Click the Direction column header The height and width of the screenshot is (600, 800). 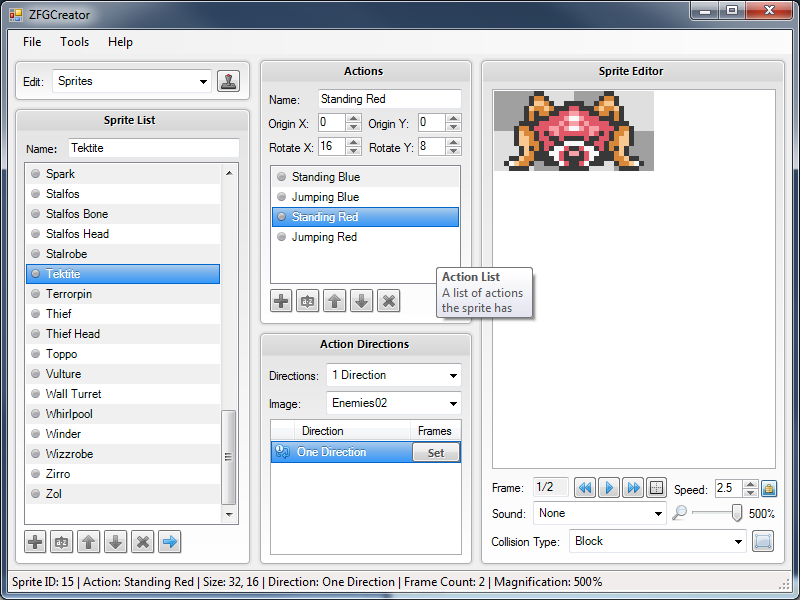point(353,431)
